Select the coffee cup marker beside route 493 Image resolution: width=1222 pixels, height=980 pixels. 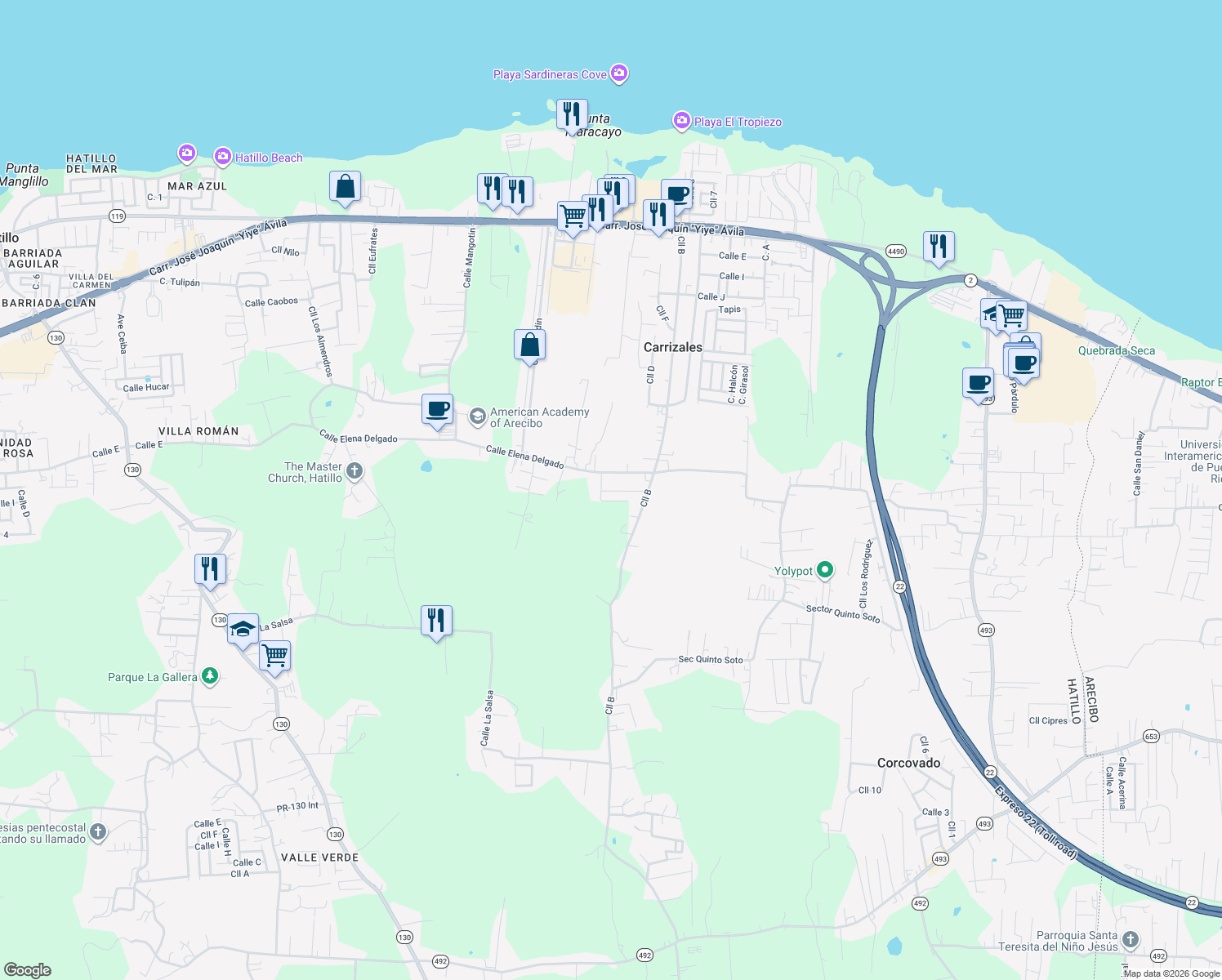click(x=978, y=384)
